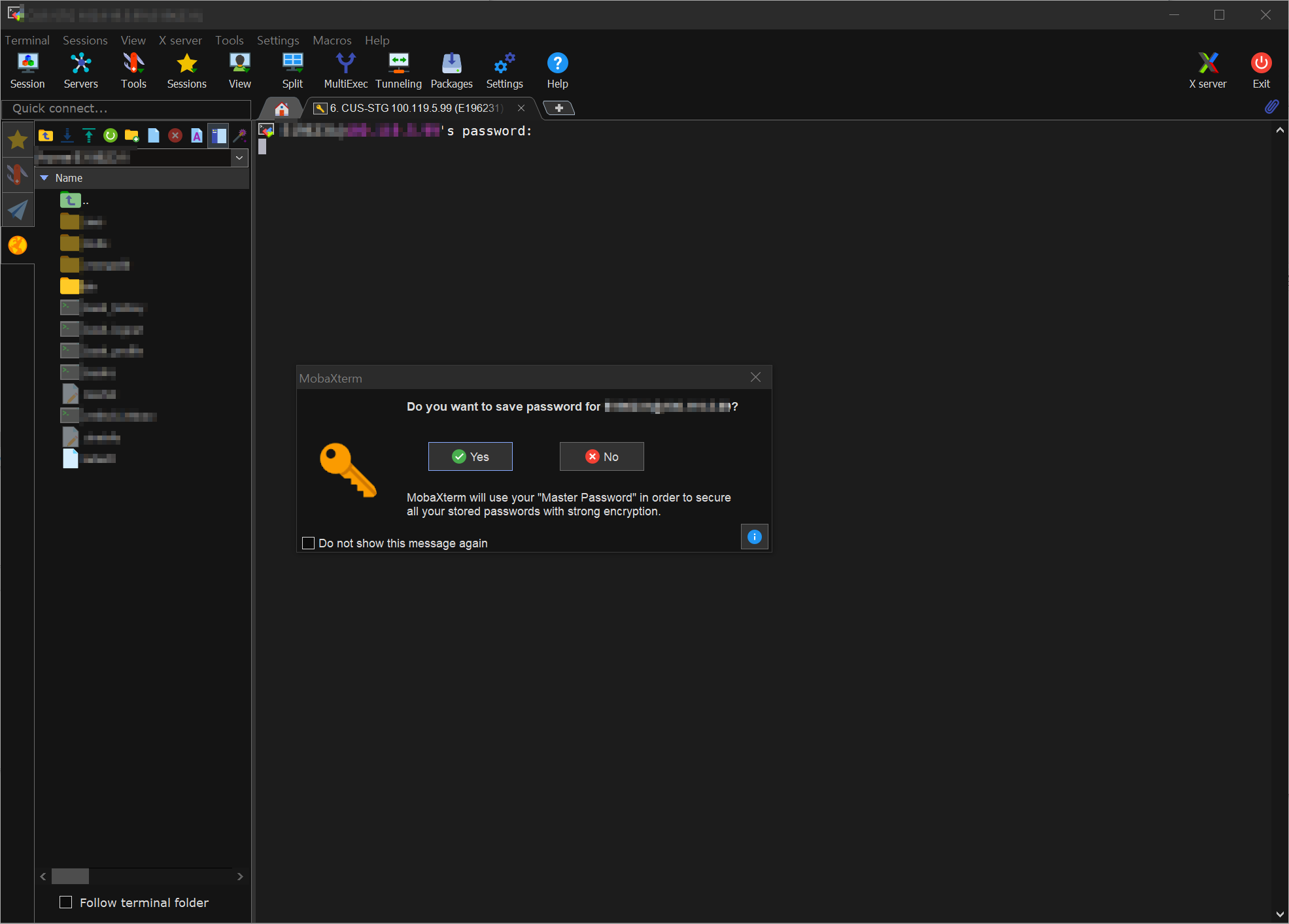
Task: Click the Exit power button
Action: [1261, 71]
